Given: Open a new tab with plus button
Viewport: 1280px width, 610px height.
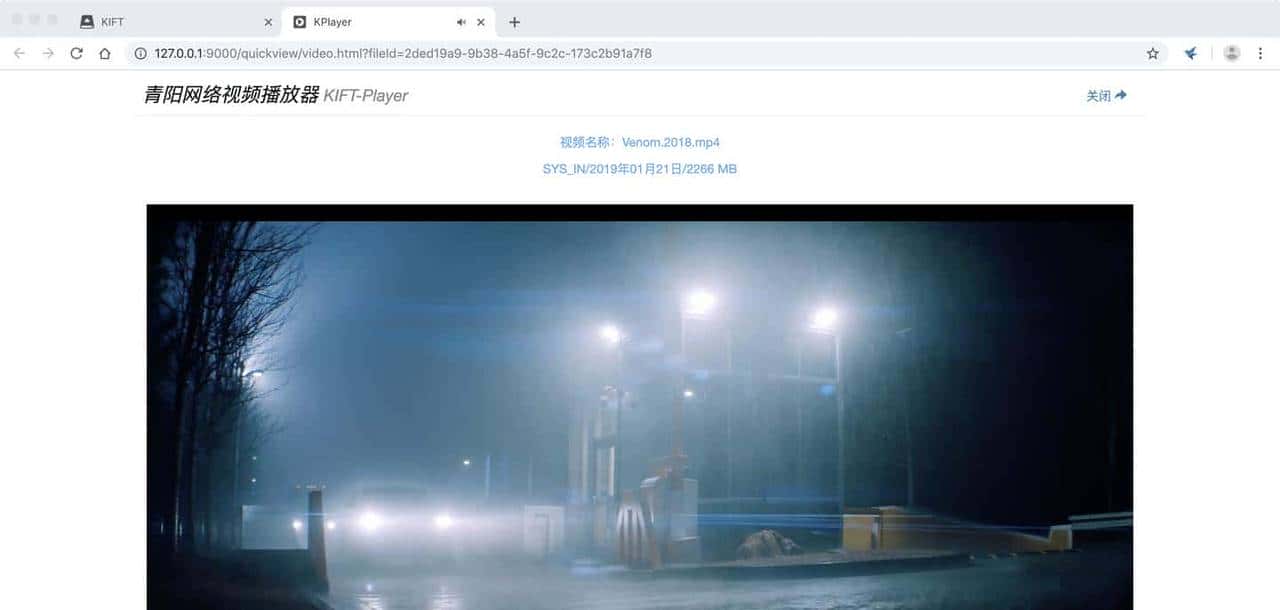Looking at the screenshot, I should tap(514, 22).
